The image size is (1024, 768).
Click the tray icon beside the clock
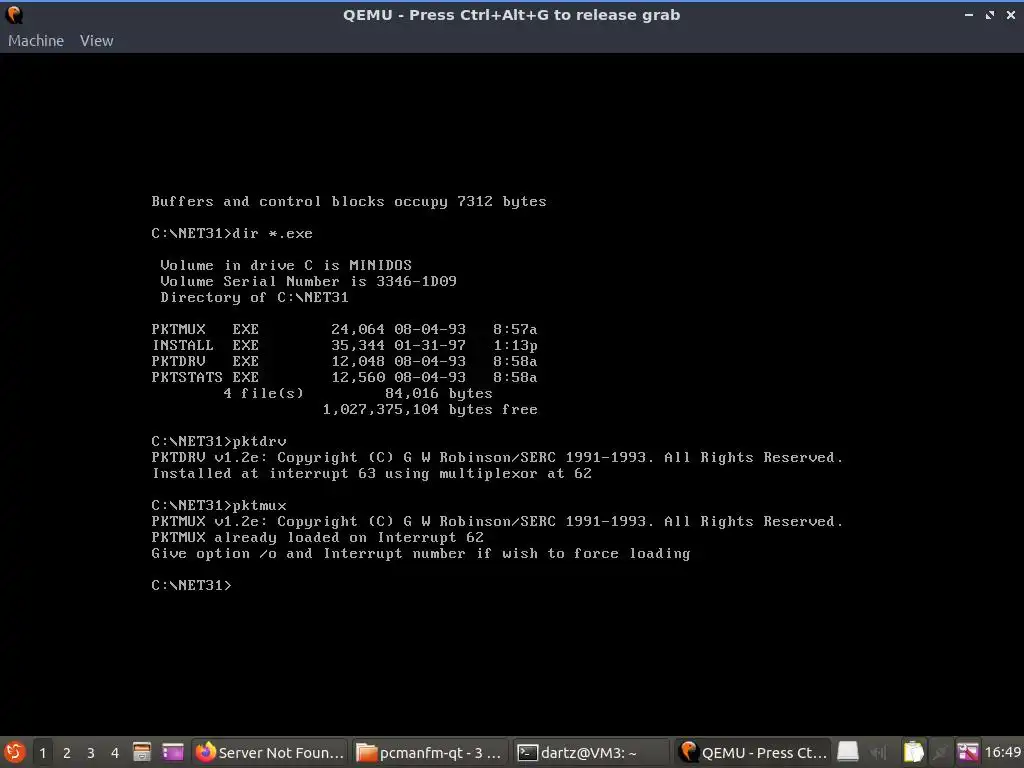point(968,752)
